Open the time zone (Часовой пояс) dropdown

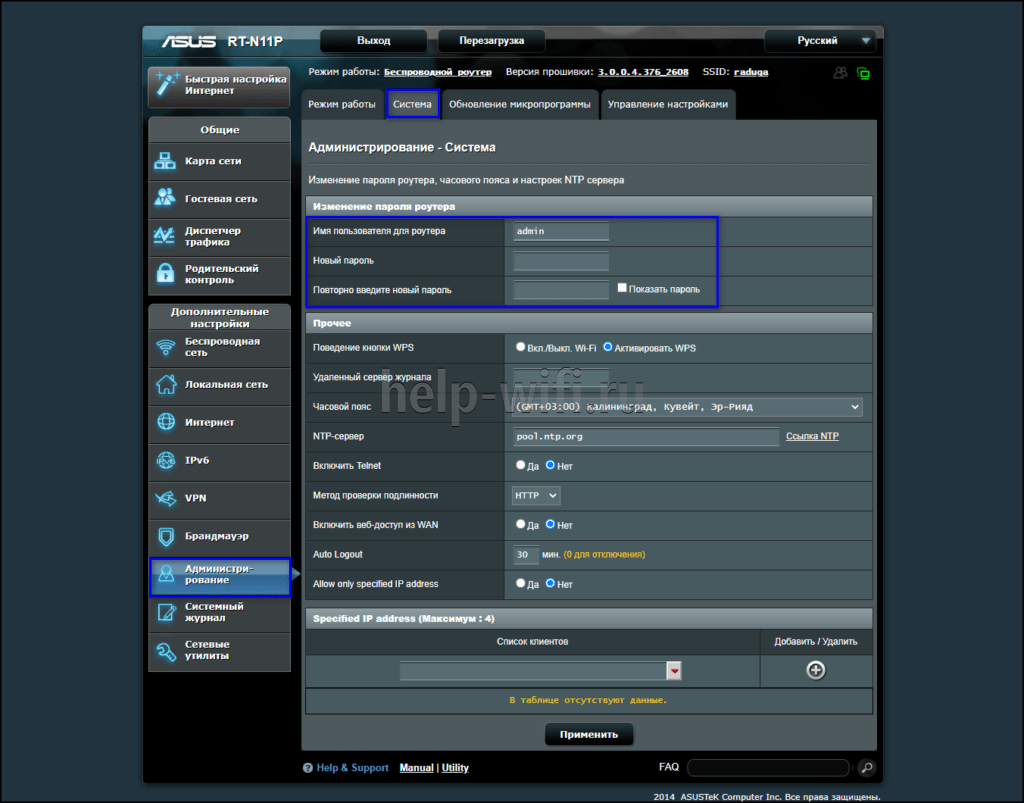pyautogui.click(x=686, y=407)
